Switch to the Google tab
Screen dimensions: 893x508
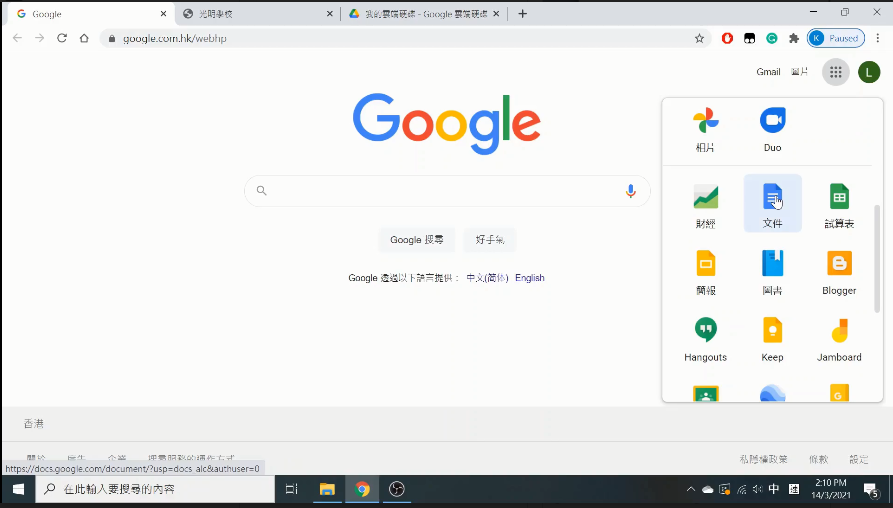coord(88,14)
